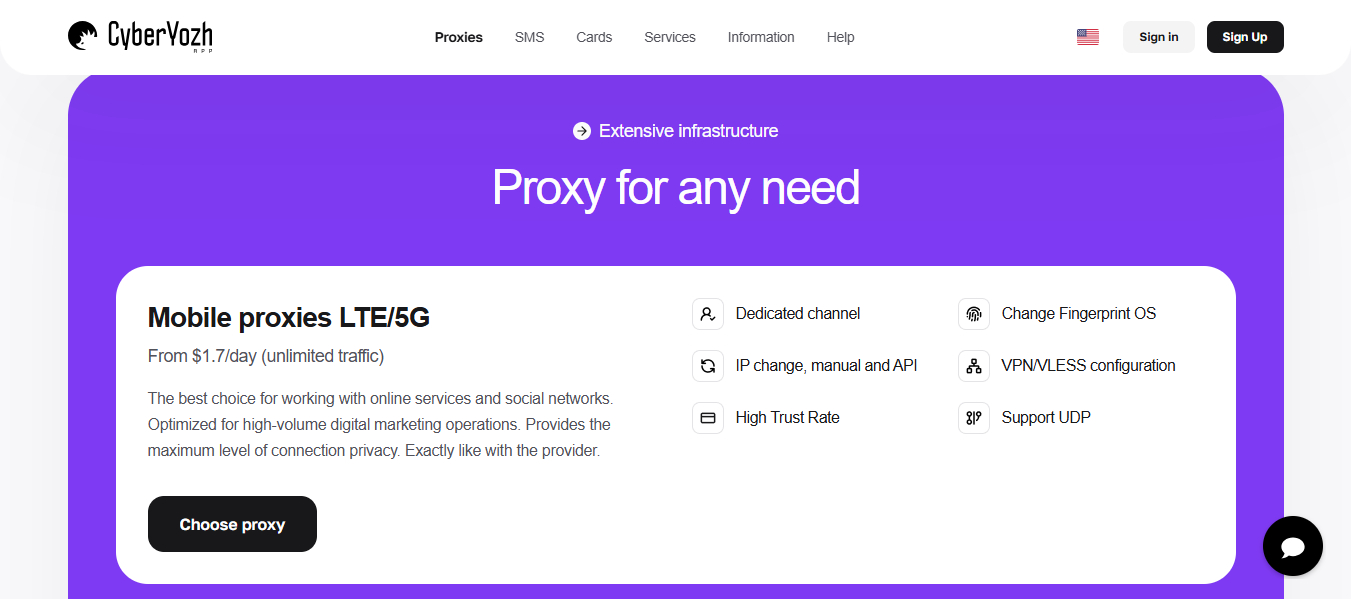
Task: Click the Support UDP icon
Action: coord(974,418)
